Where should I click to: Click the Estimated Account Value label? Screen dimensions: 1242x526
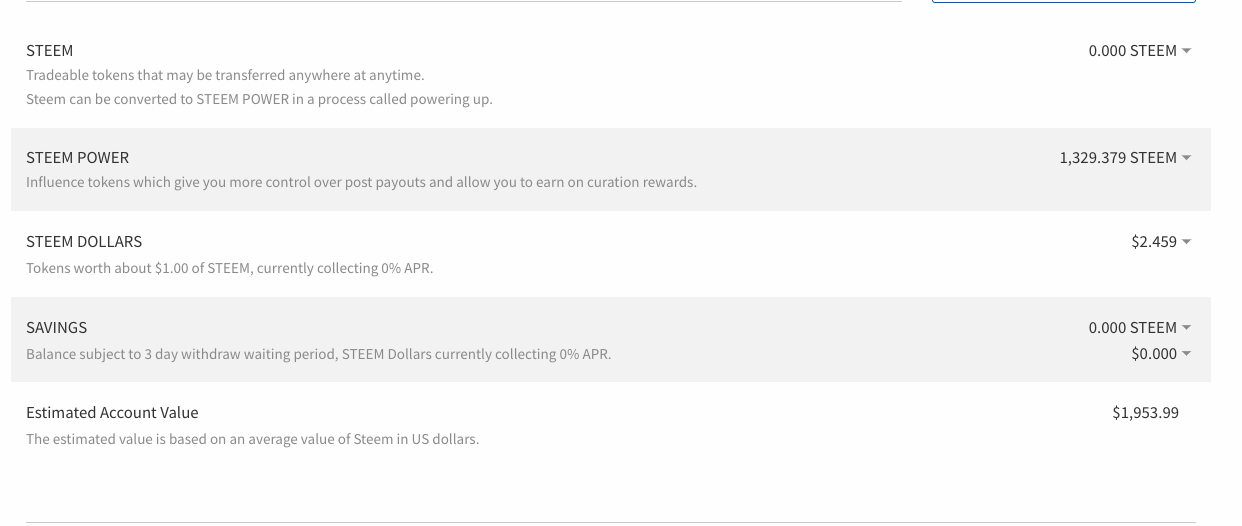(x=112, y=413)
